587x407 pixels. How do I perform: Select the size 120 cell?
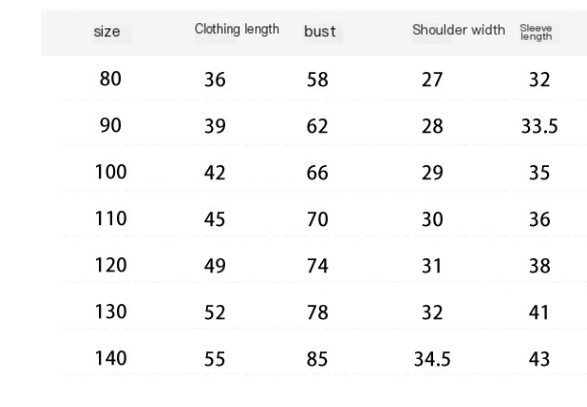pyautogui.click(x=111, y=265)
